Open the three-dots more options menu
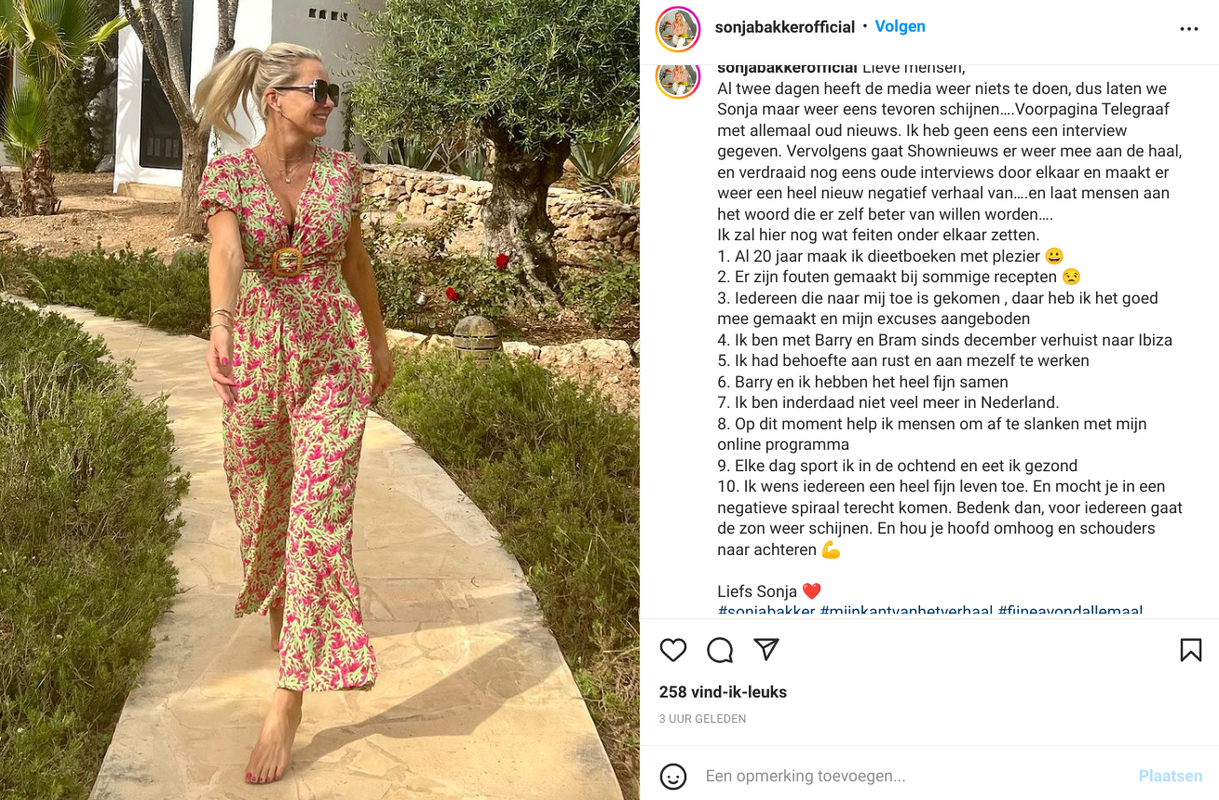 pyautogui.click(x=1189, y=29)
